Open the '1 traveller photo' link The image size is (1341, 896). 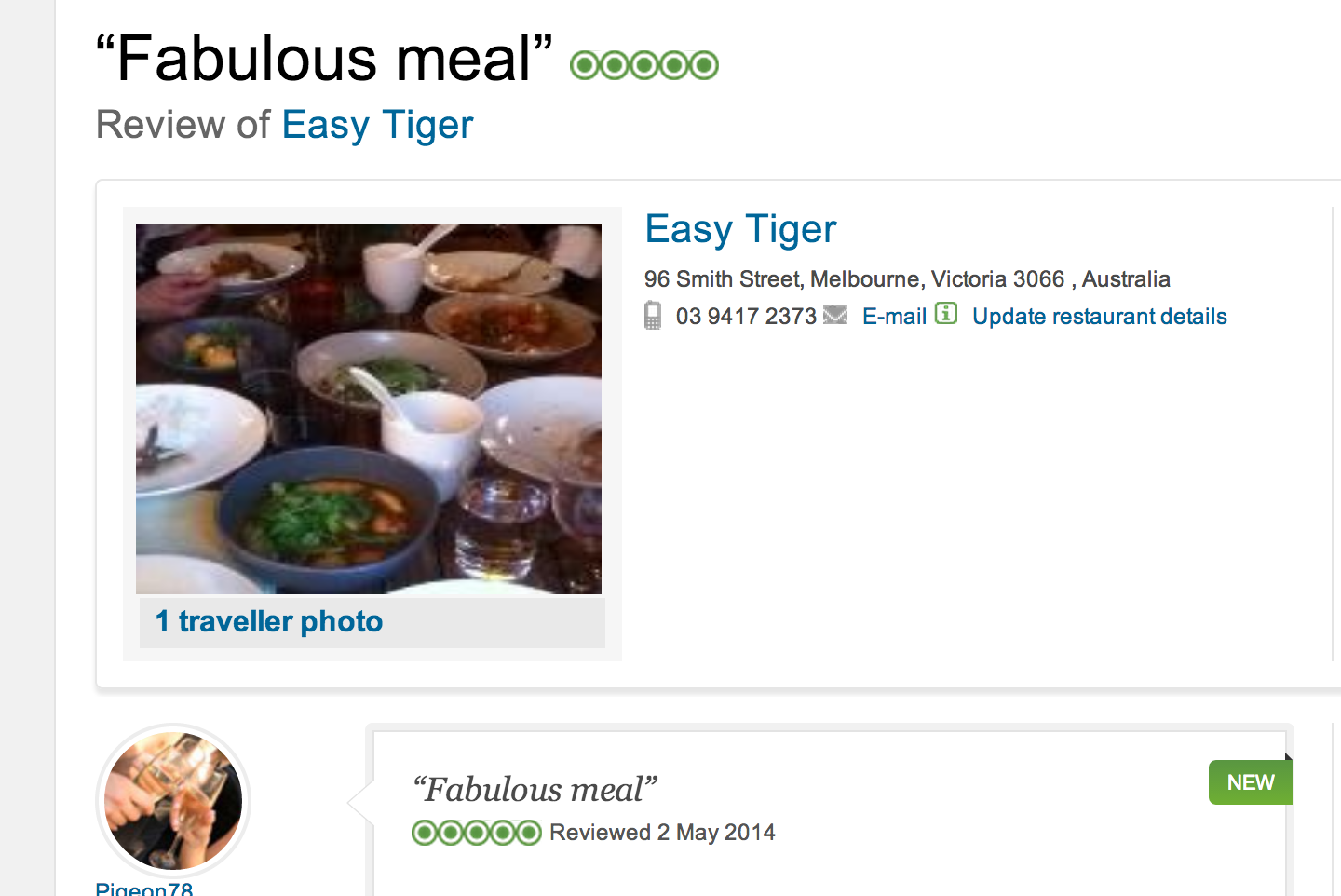[269, 621]
